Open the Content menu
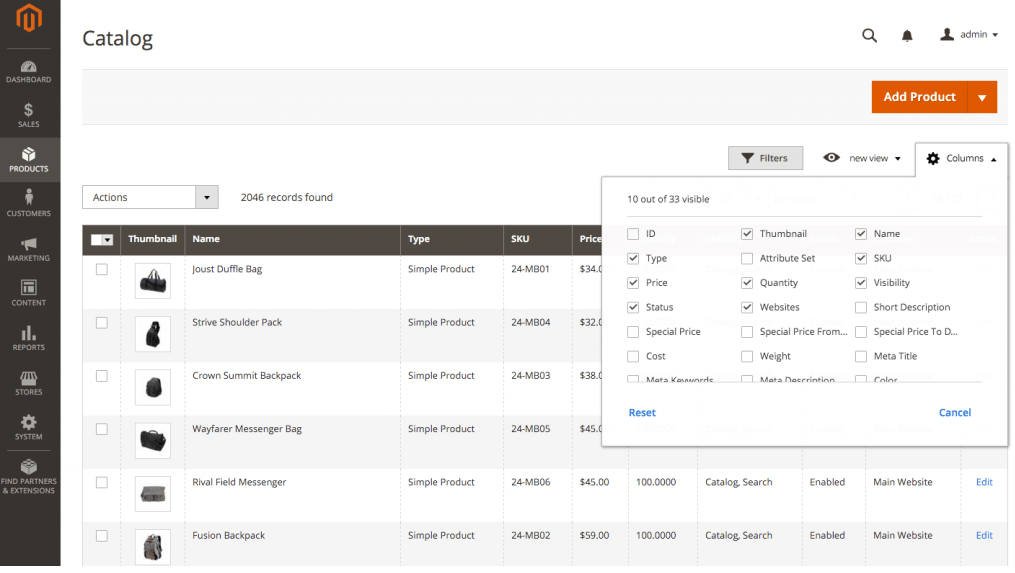1015x573 pixels. point(28,293)
